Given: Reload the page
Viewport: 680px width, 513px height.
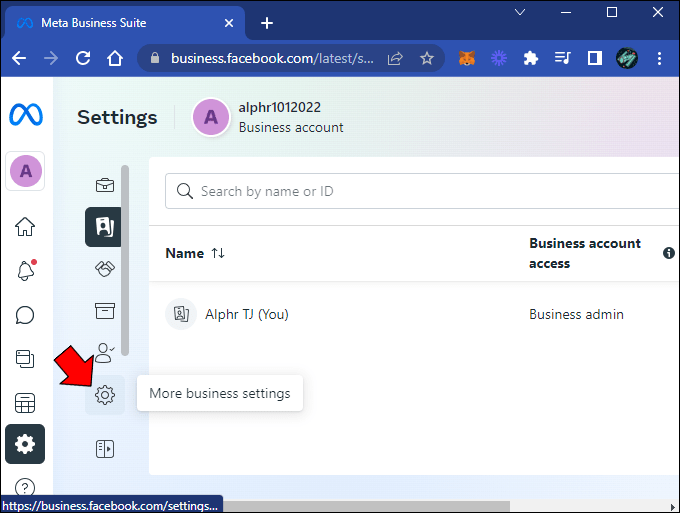Looking at the screenshot, I should coord(83,58).
